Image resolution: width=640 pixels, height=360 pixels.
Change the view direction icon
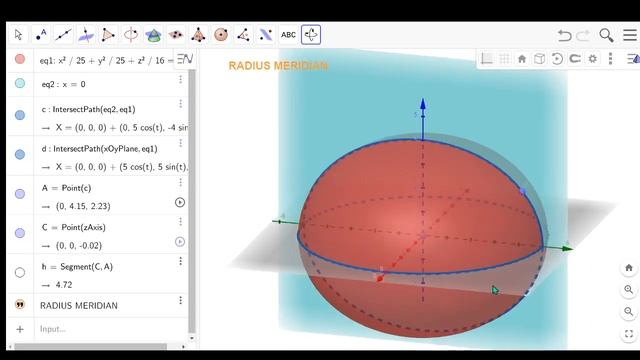[575, 59]
